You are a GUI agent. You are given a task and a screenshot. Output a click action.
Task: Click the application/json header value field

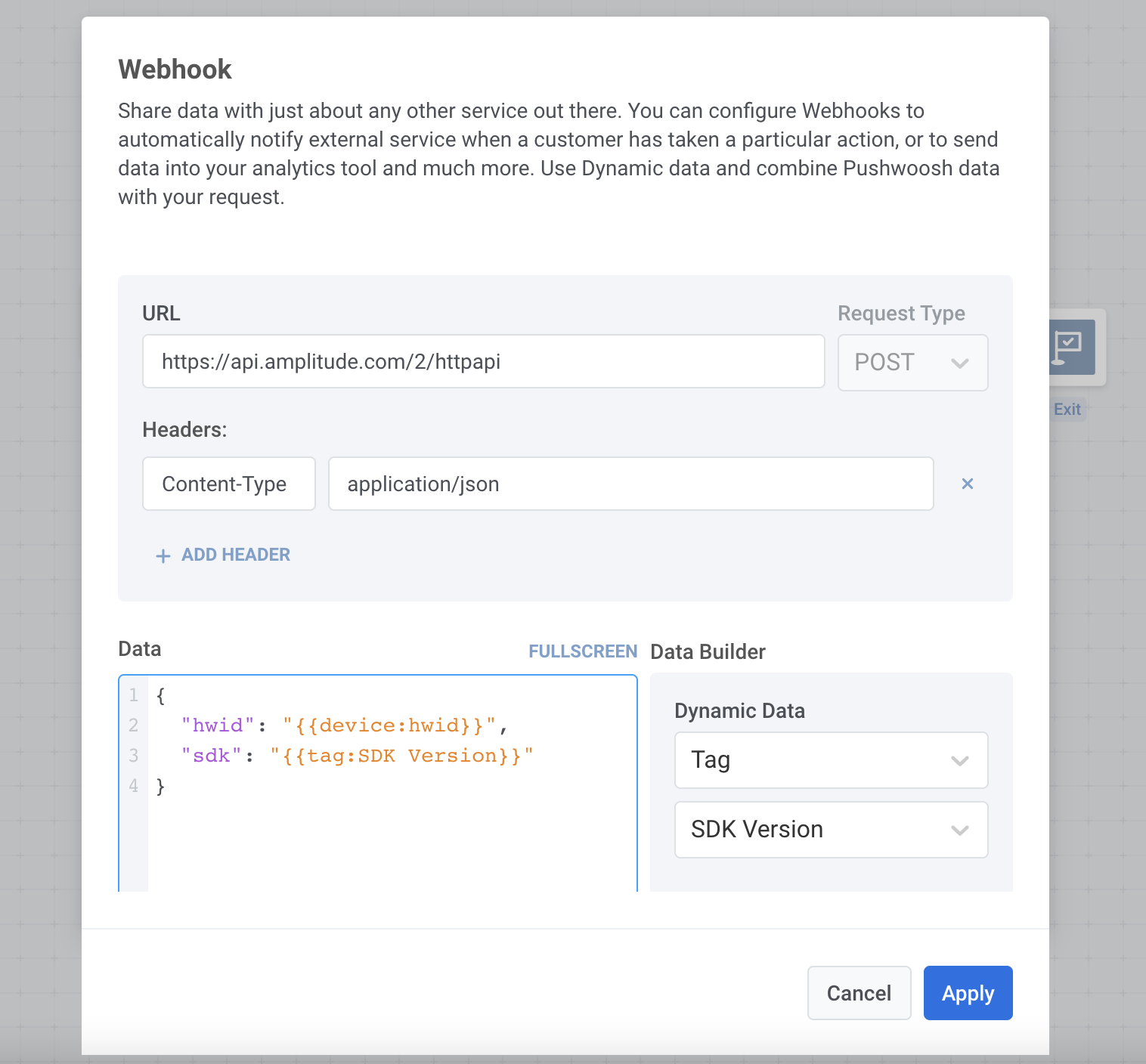tap(630, 484)
